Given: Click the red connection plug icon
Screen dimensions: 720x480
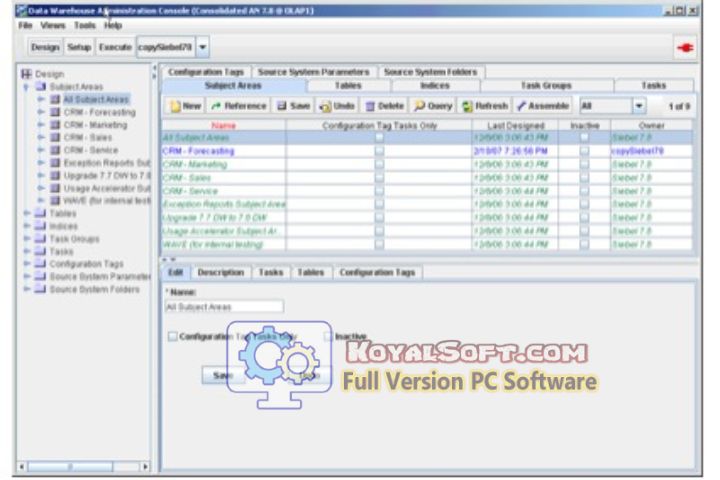Looking at the screenshot, I should pos(685,47).
